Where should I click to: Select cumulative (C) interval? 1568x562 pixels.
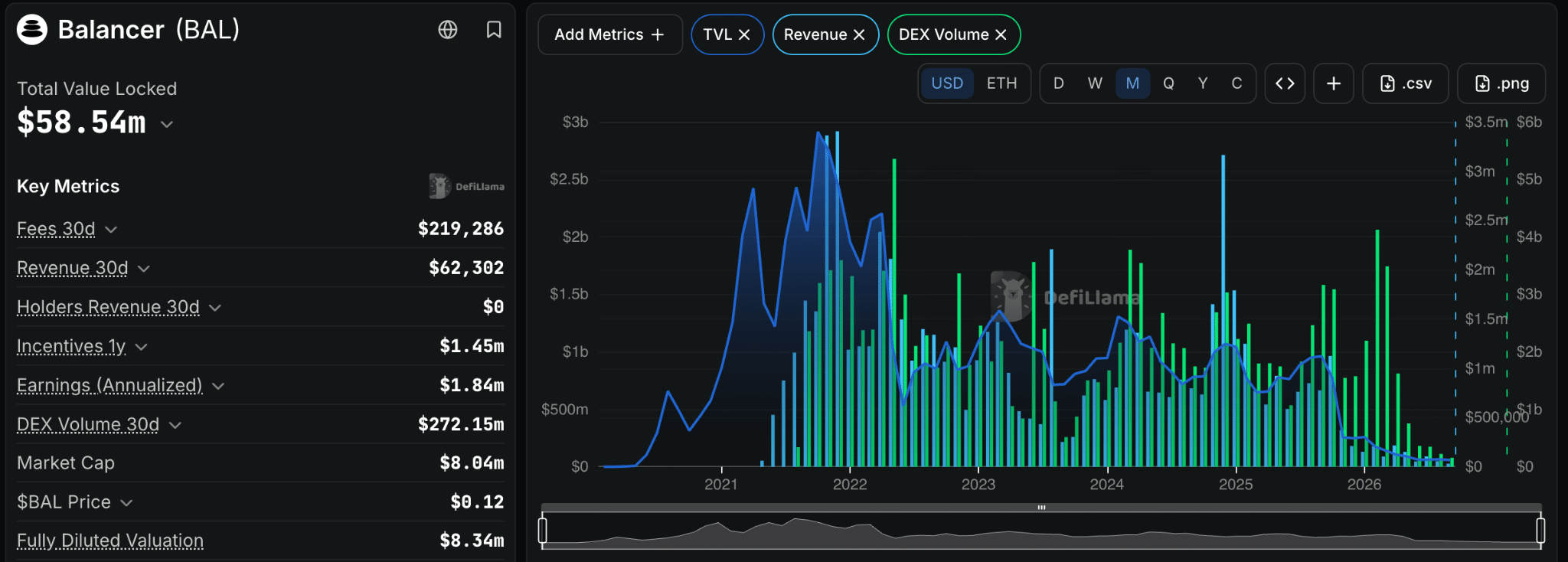click(x=1236, y=83)
